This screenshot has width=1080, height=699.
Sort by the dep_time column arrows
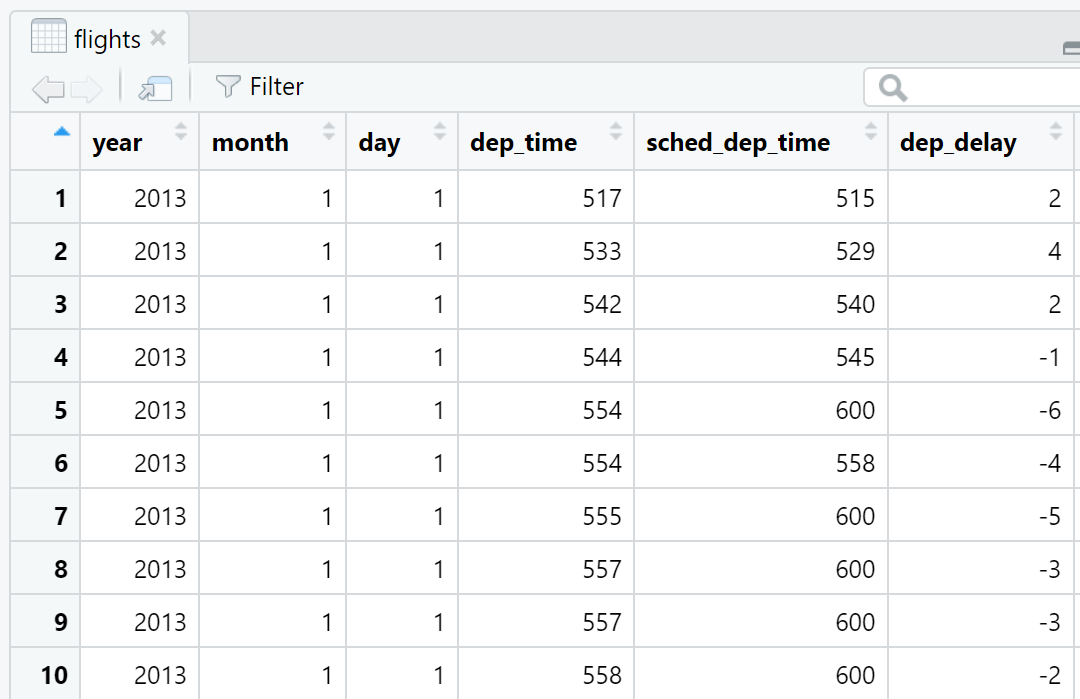pyautogui.click(x=614, y=132)
